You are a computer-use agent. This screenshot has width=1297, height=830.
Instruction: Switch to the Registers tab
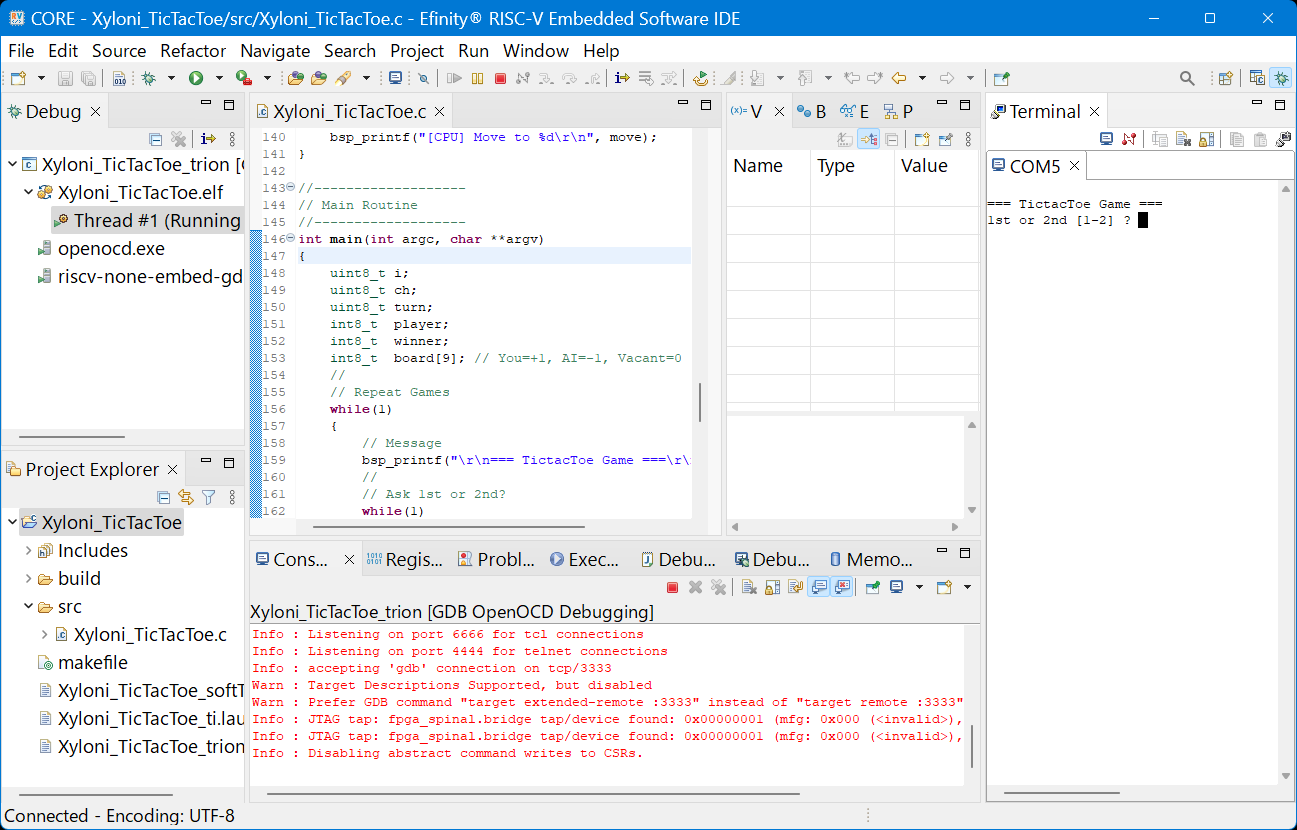(x=405, y=560)
